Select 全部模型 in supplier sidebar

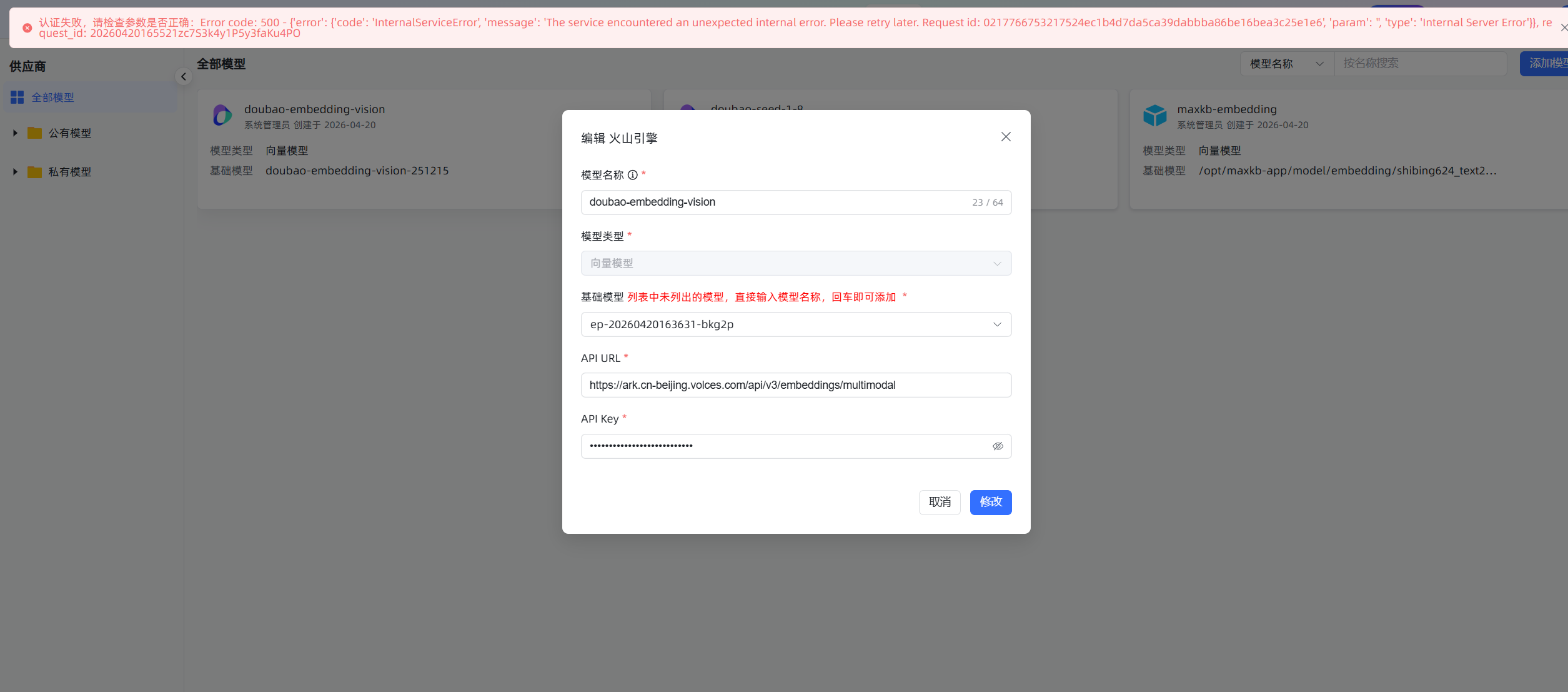(x=53, y=98)
